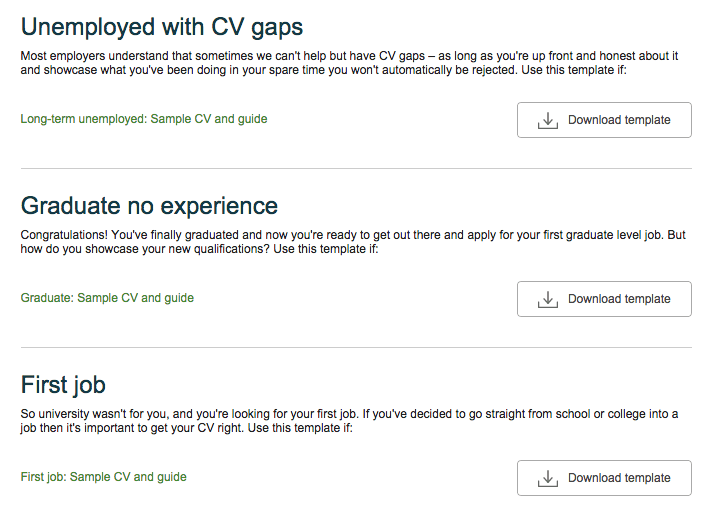Click divider line above First job heading

[356, 348]
